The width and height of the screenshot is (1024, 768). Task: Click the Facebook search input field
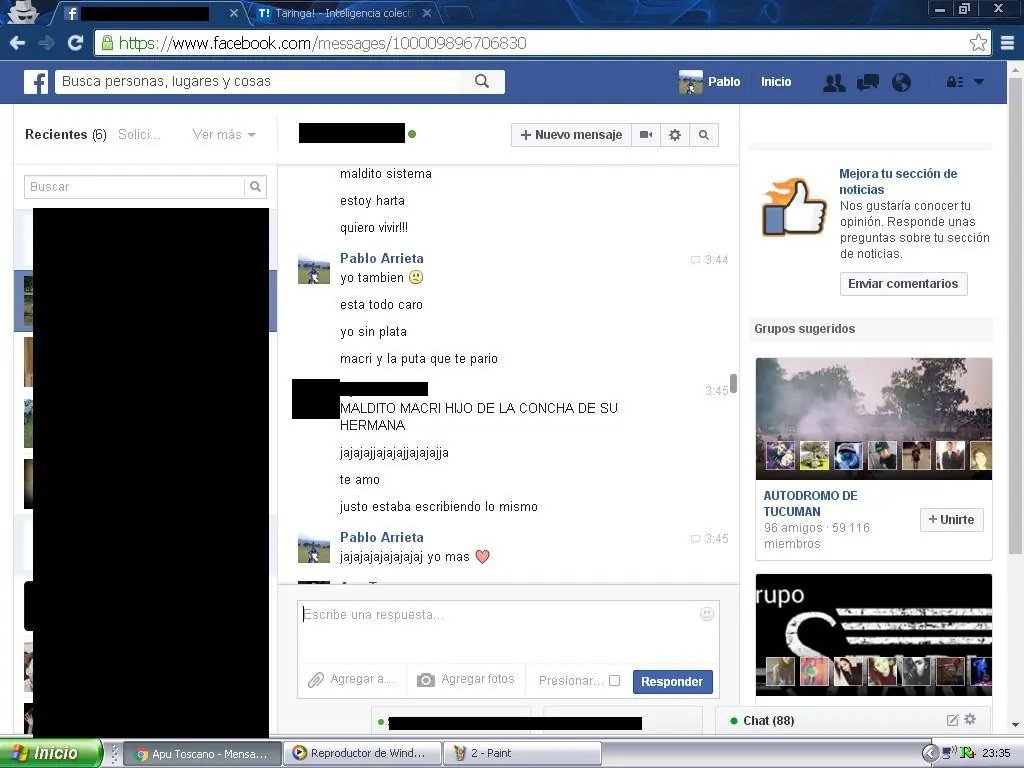tap(261, 82)
